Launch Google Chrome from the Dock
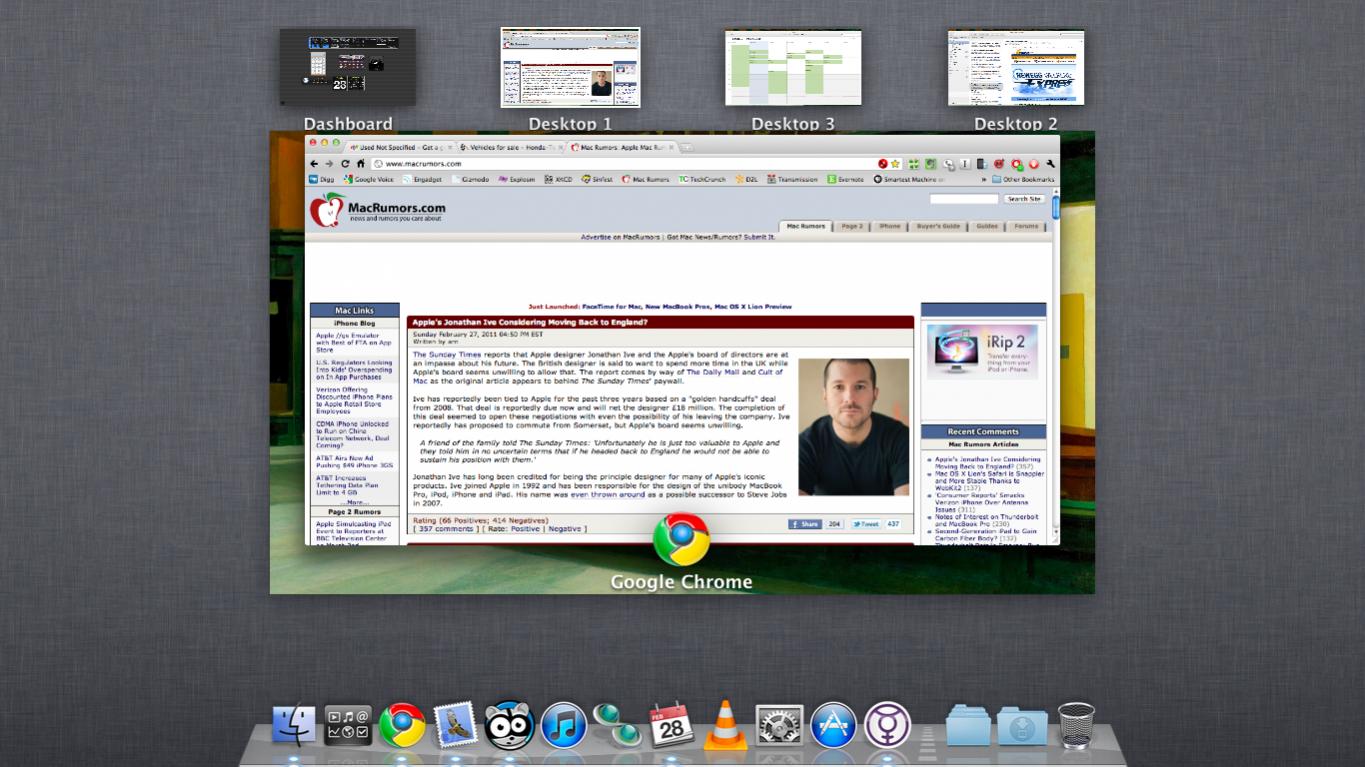This screenshot has width=1365, height=767. [402, 726]
